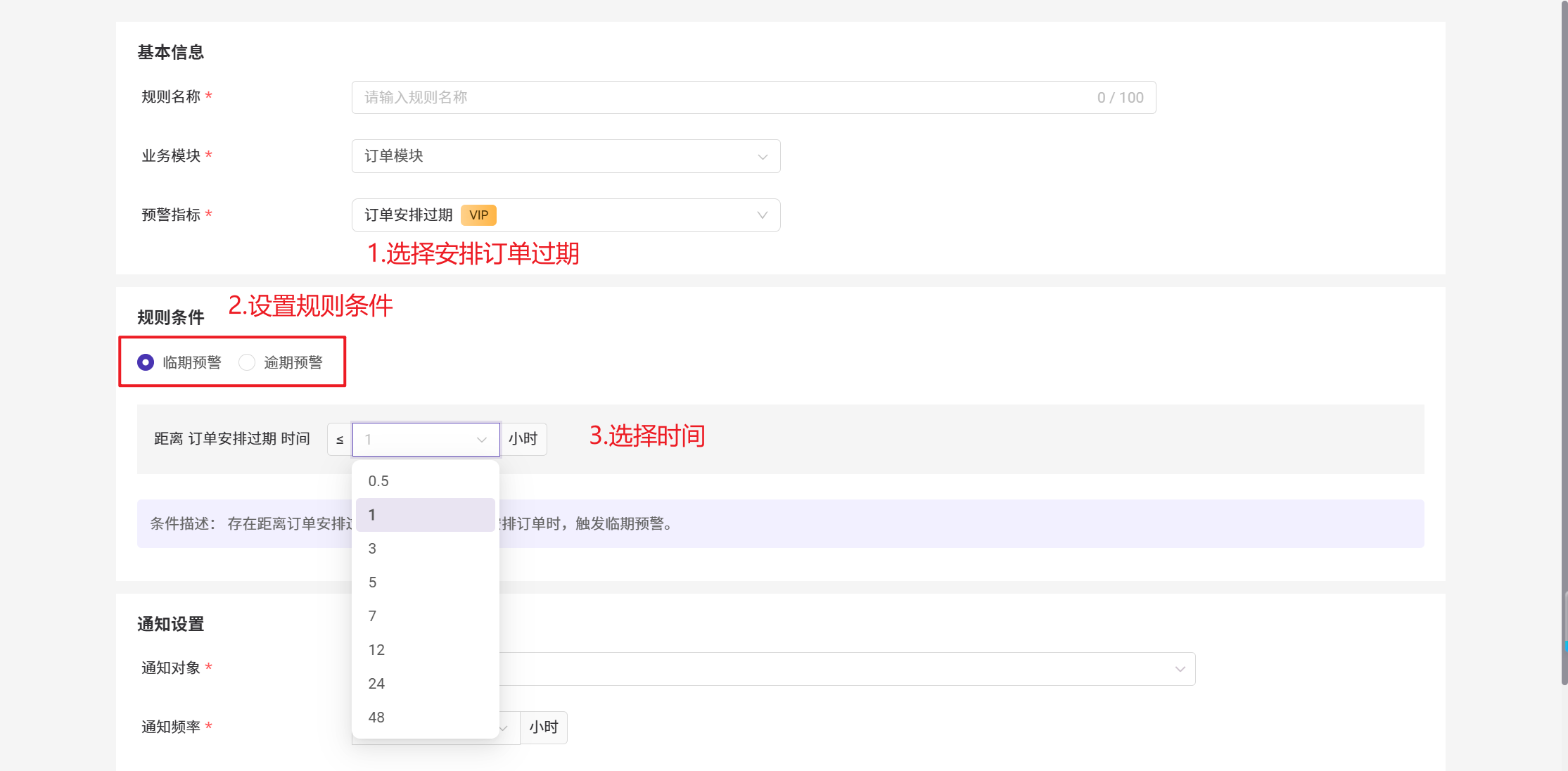The width and height of the screenshot is (1568, 771).
Task: Click the ≤ operator symbol box
Action: coord(340,440)
